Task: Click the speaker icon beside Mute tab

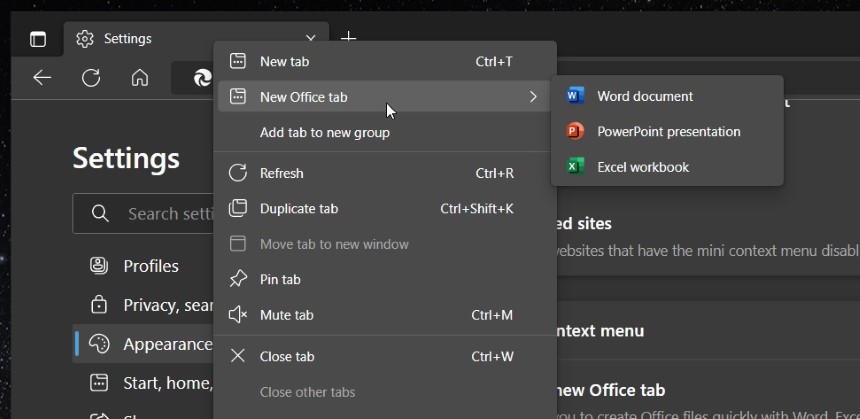Action: tap(237, 315)
